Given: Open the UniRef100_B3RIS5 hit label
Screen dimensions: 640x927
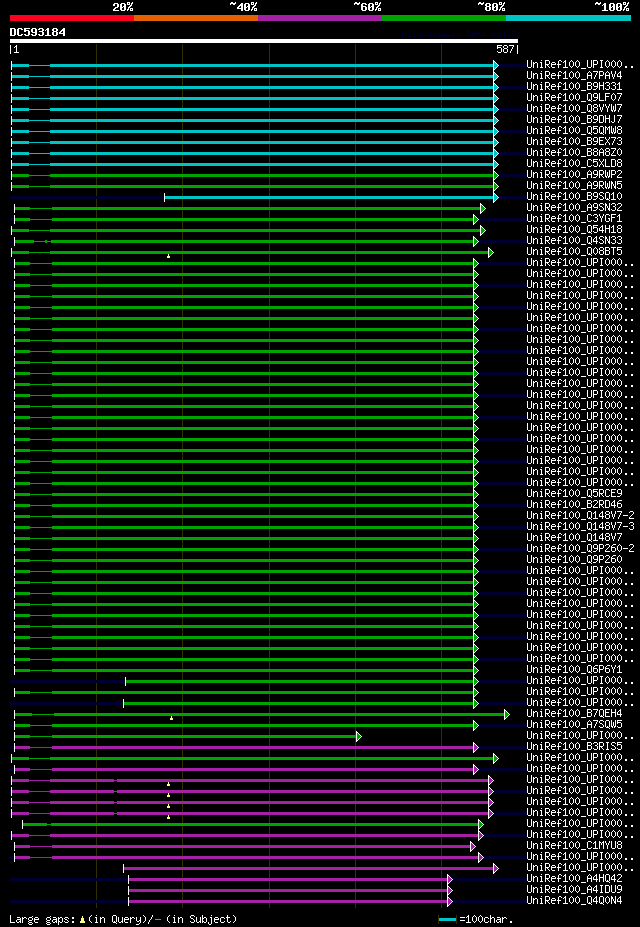Looking at the screenshot, I should pos(574,747).
